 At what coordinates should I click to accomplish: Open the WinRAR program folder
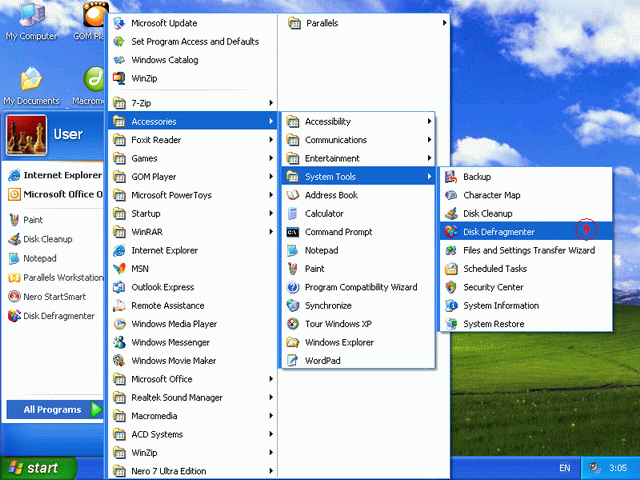[x=193, y=232]
